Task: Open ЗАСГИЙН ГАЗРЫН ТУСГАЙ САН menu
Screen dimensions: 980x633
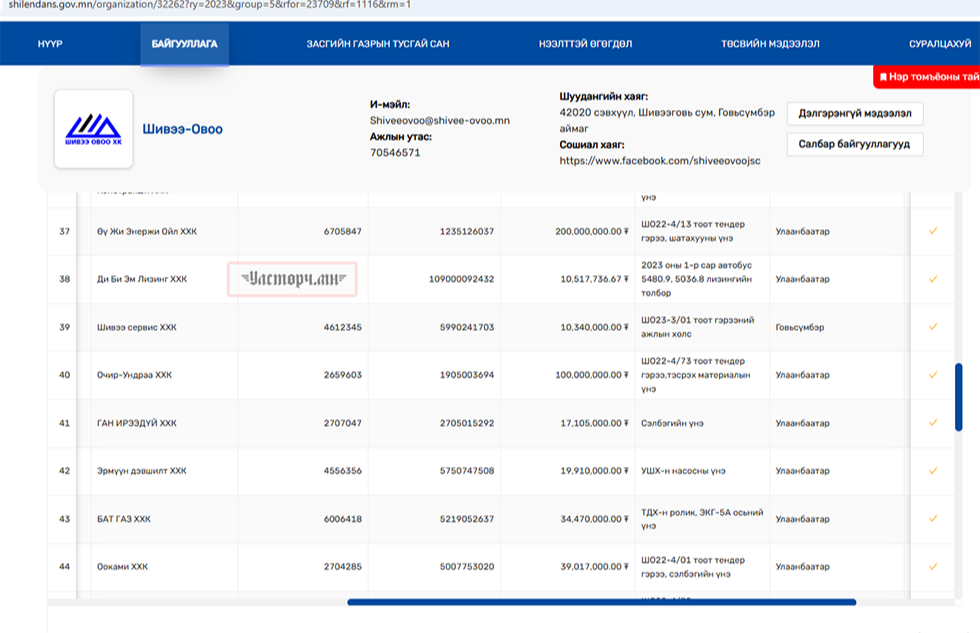Action: click(378, 44)
